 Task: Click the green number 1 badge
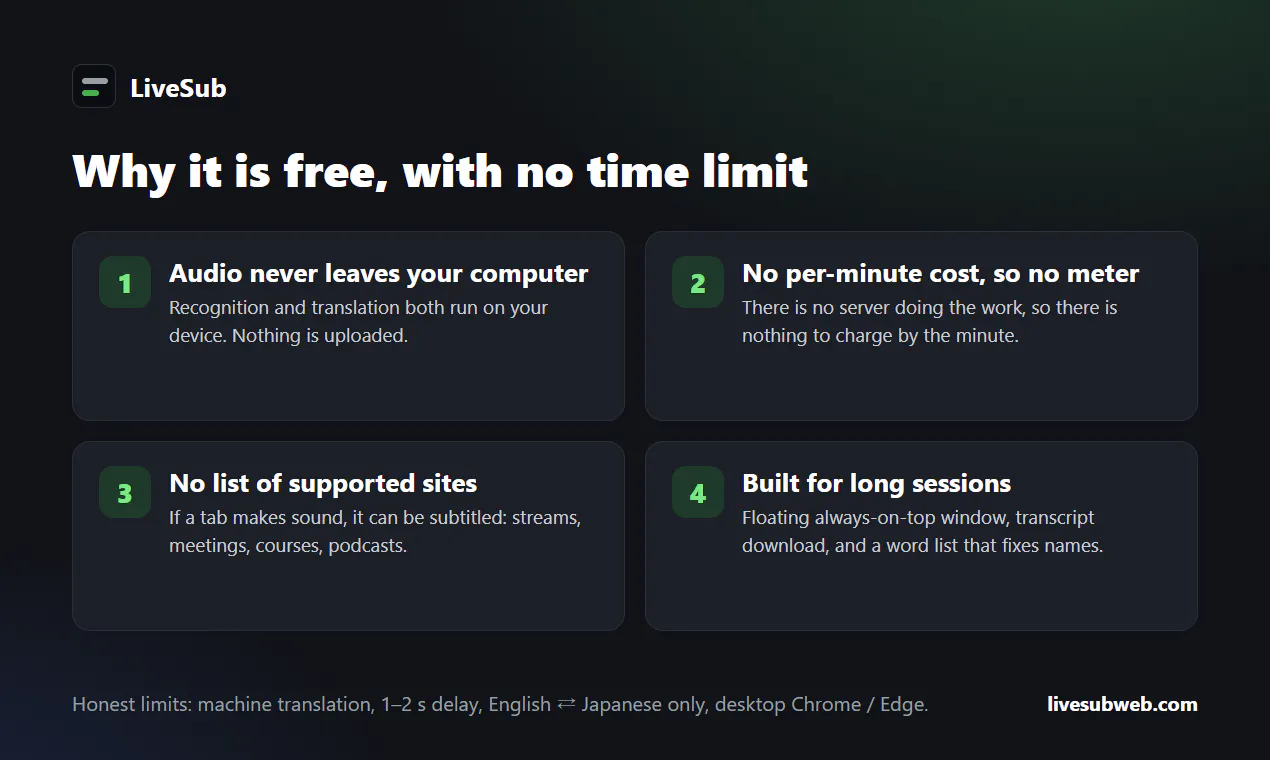[125, 283]
